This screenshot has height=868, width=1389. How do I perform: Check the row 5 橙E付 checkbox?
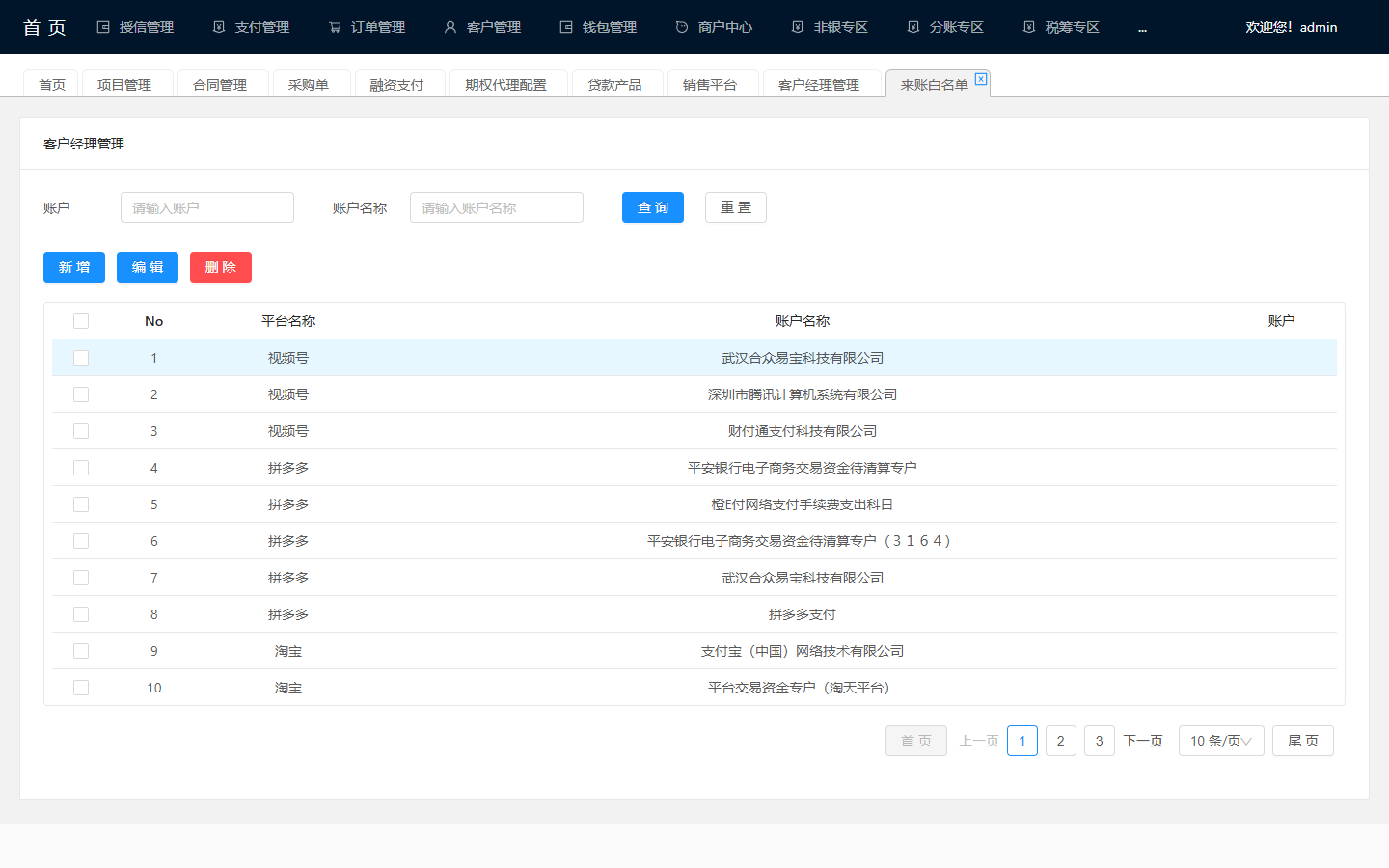81,504
